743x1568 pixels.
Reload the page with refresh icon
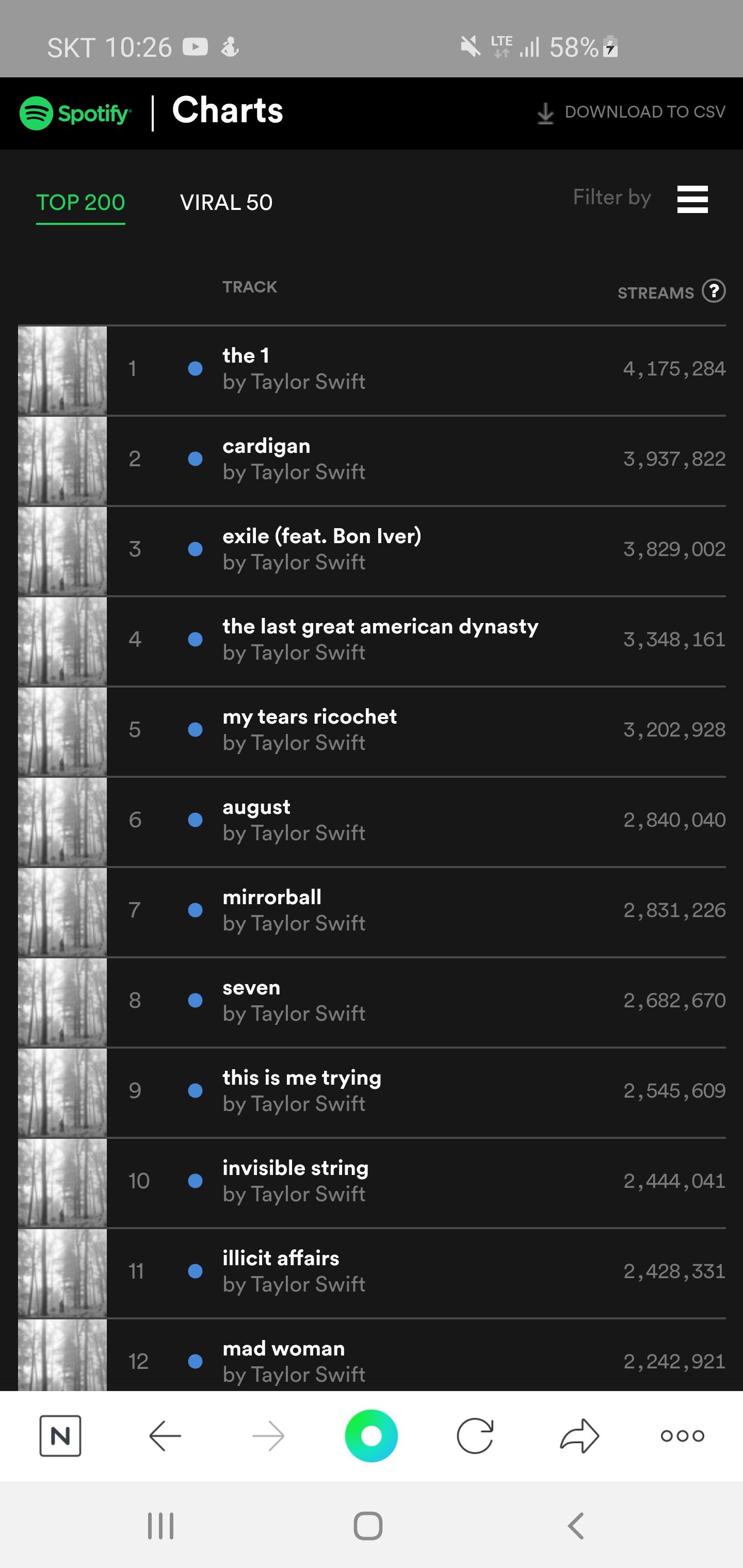tap(475, 1436)
